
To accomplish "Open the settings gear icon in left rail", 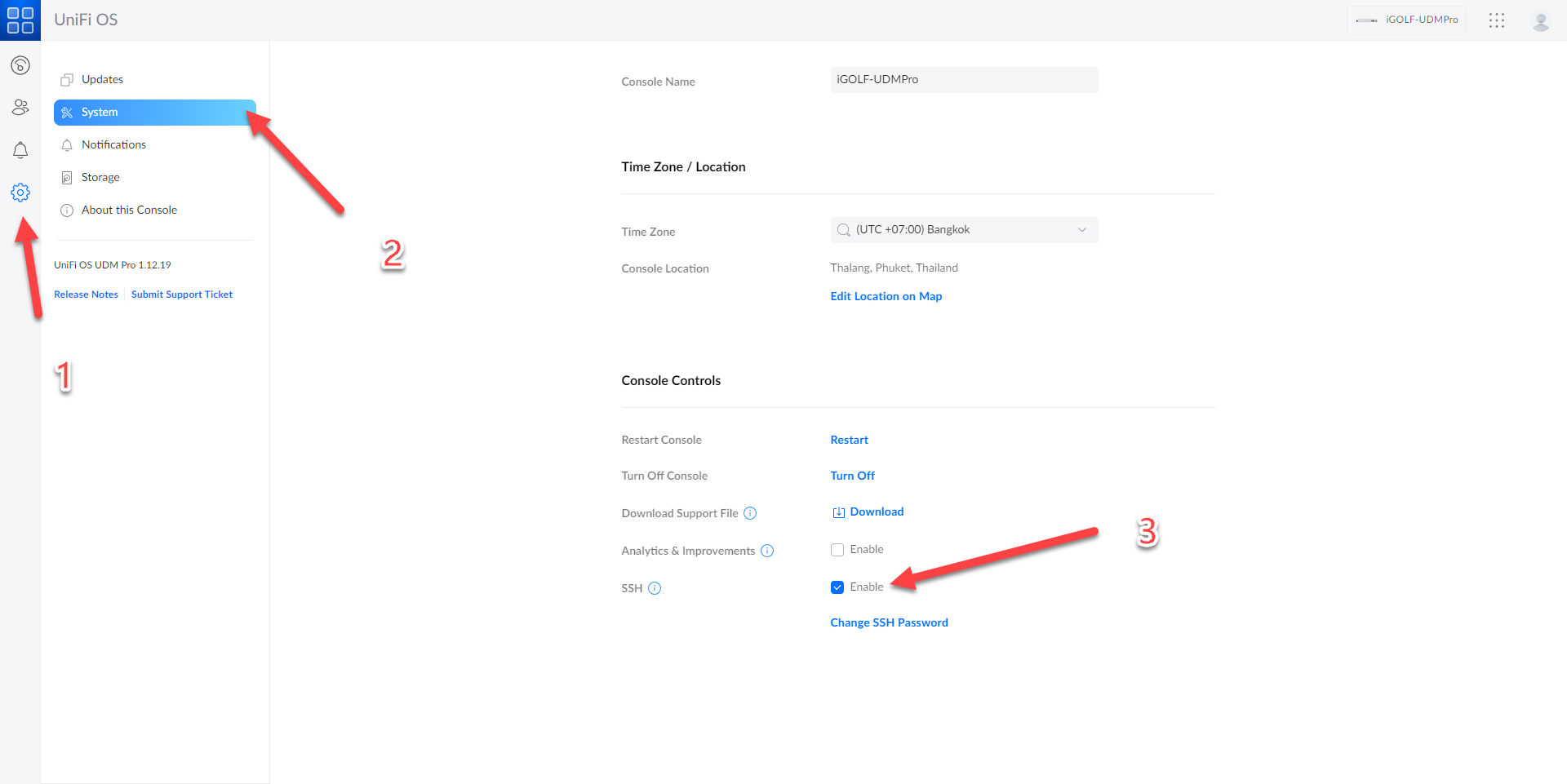I will click(20, 193).
